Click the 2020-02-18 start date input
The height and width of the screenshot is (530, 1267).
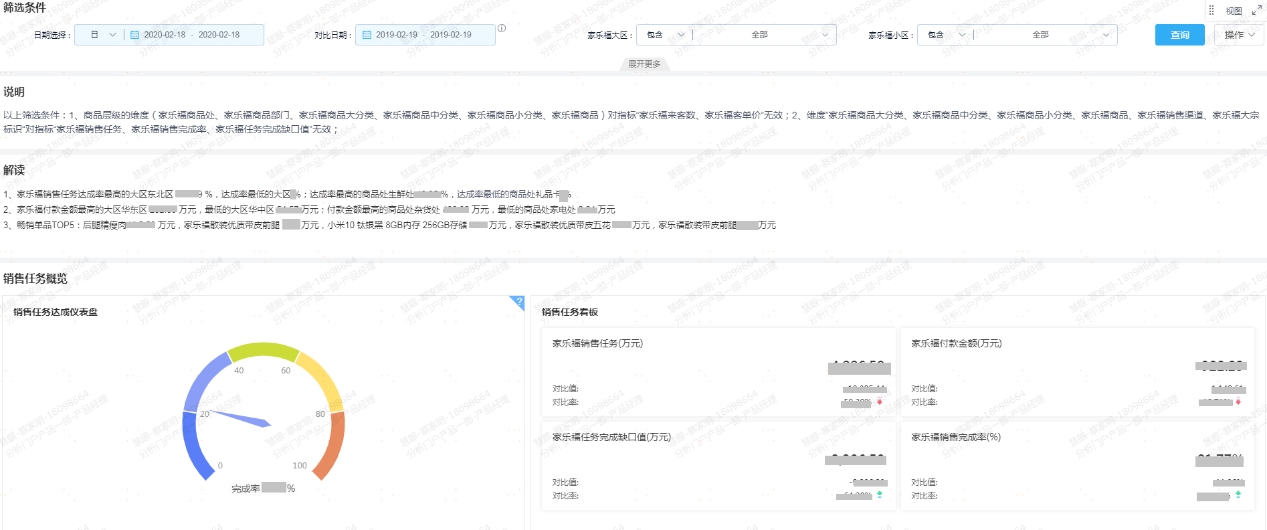[164, 35]
